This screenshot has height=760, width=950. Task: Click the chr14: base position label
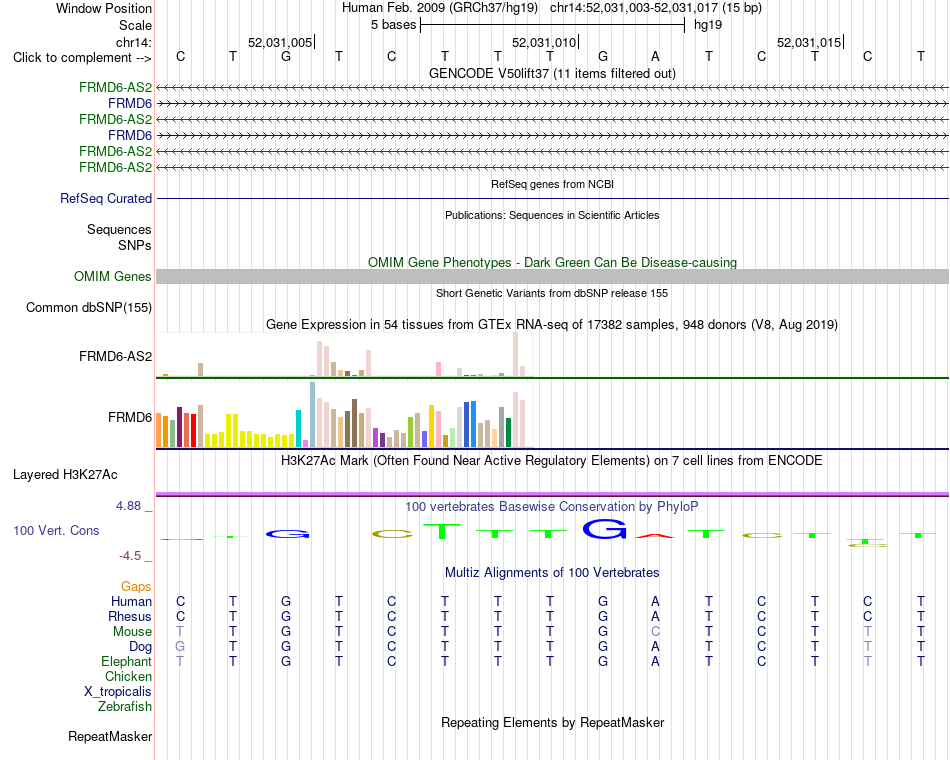133,42
